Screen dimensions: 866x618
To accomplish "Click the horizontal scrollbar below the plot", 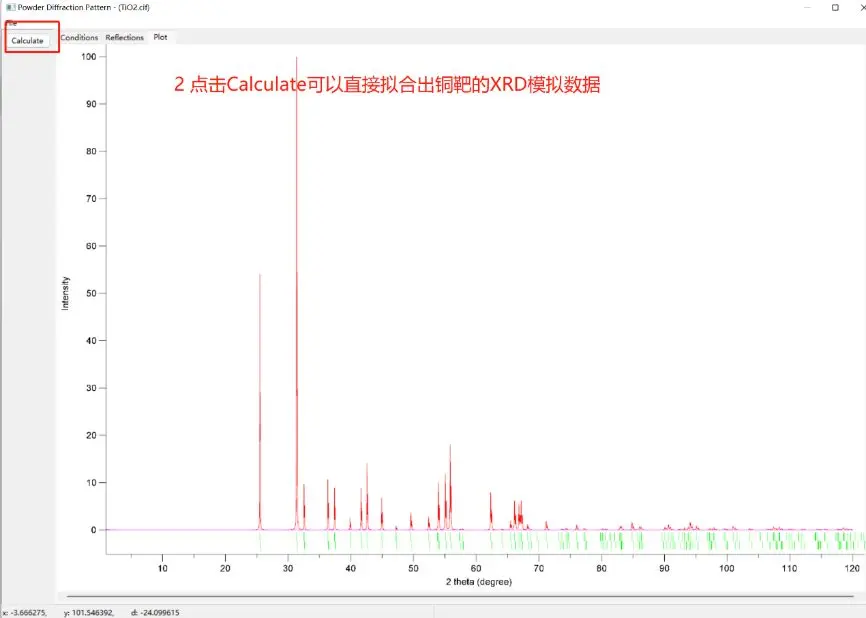I will [x=460, y=596].
